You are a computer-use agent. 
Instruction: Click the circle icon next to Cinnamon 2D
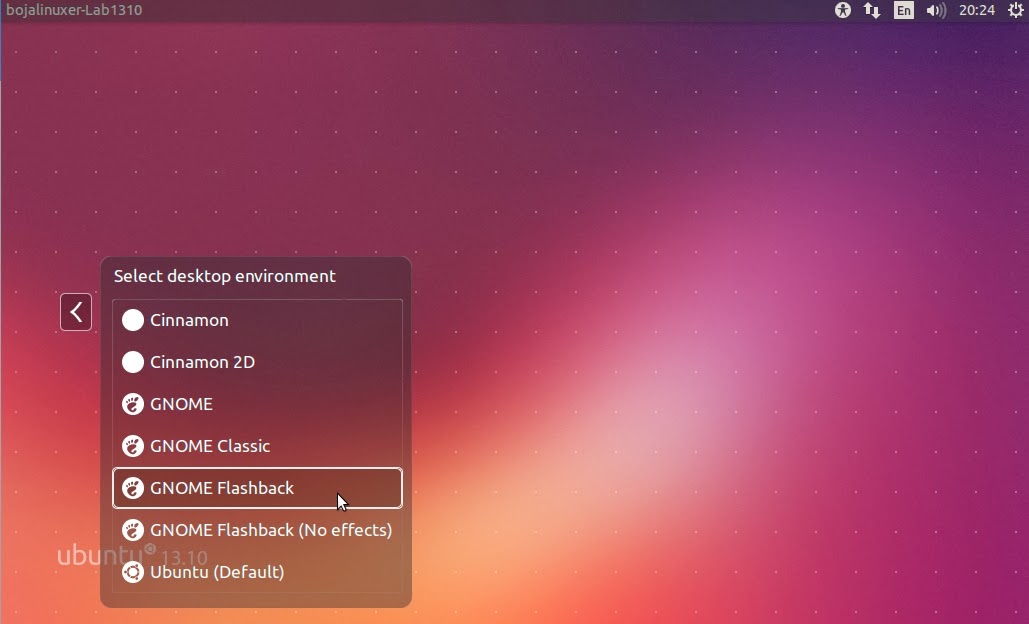(x=133, y=362)
